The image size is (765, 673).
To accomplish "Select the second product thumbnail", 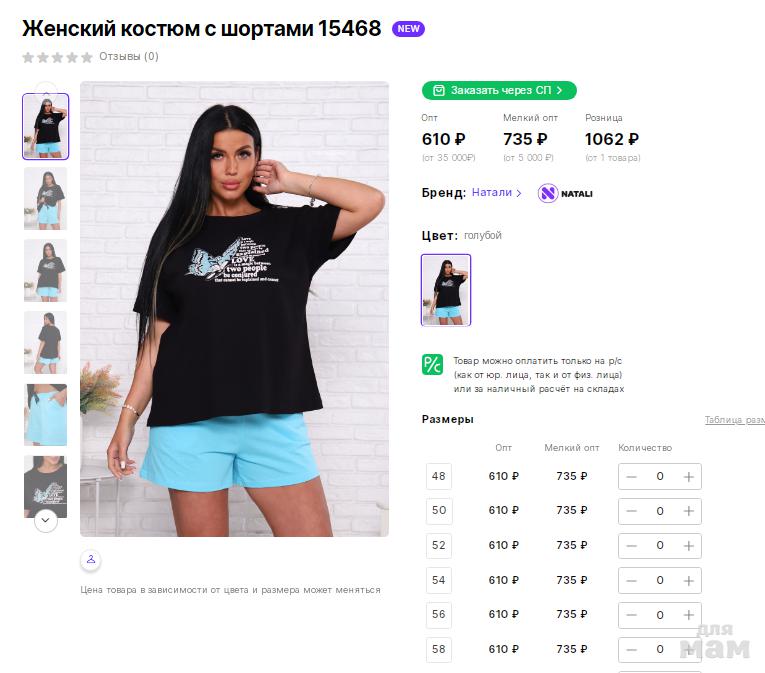I will 45,199.
